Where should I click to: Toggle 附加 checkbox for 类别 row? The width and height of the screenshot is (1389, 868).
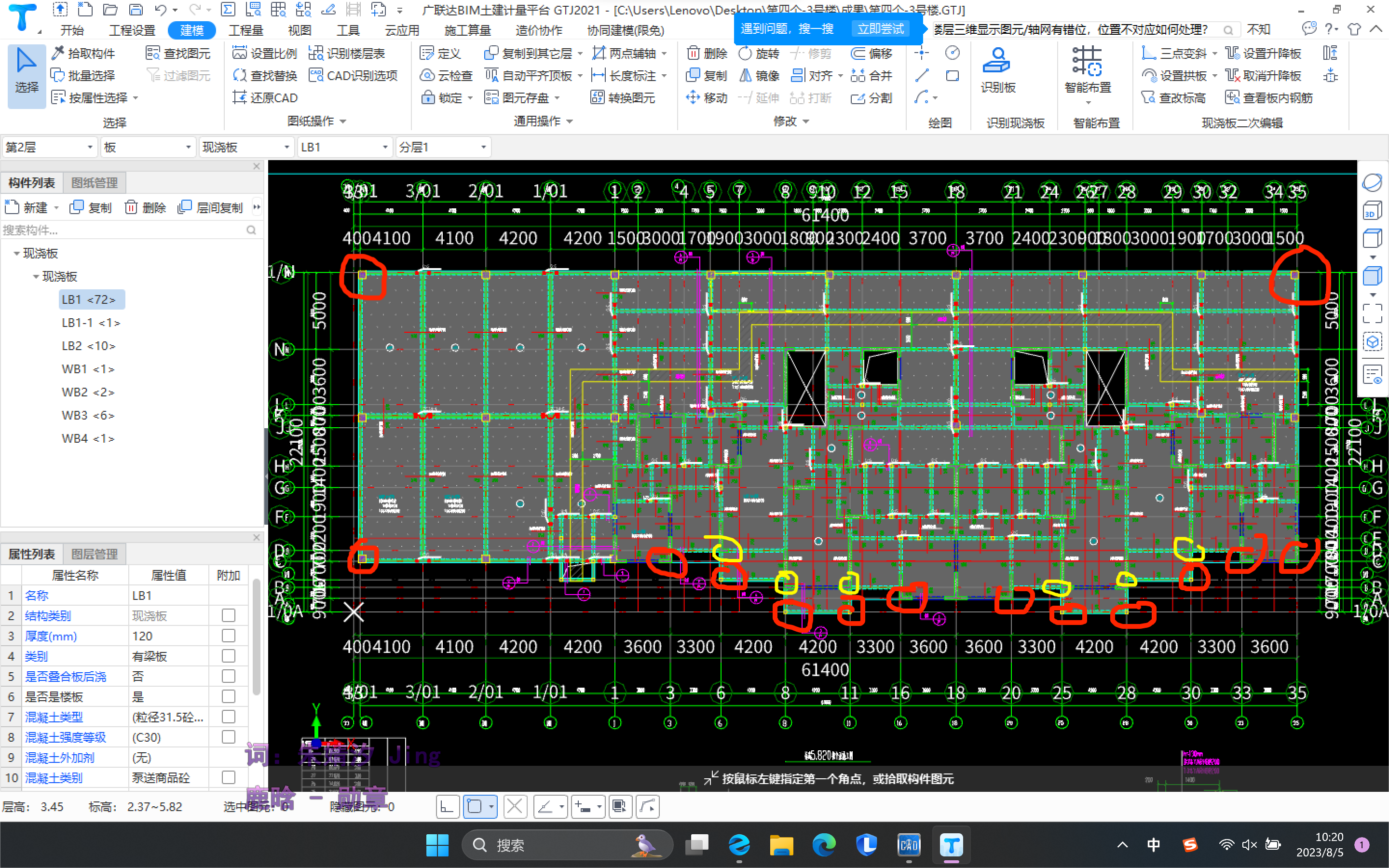click(229, 656)
